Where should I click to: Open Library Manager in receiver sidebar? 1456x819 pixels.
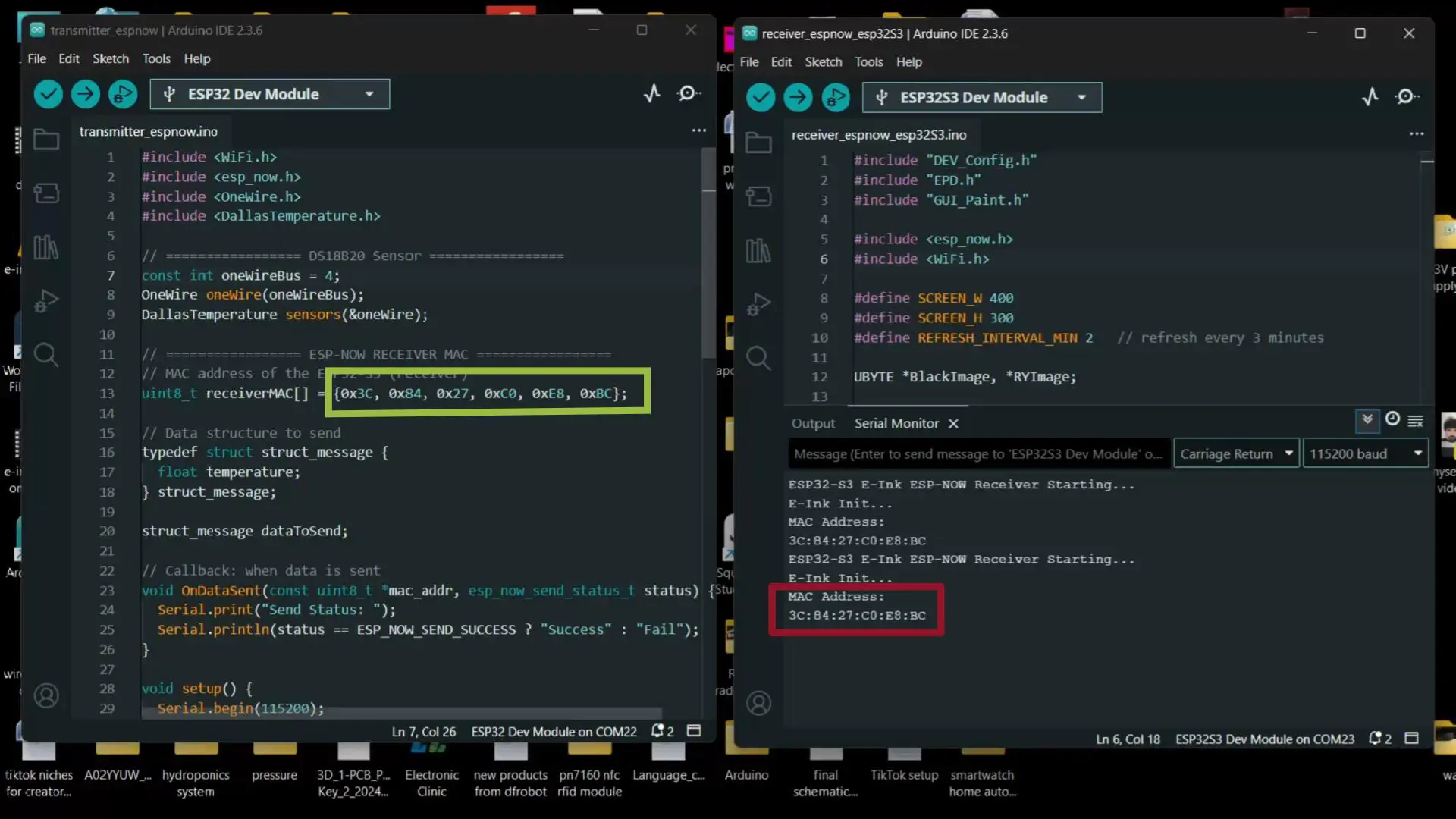click(758, 250)
